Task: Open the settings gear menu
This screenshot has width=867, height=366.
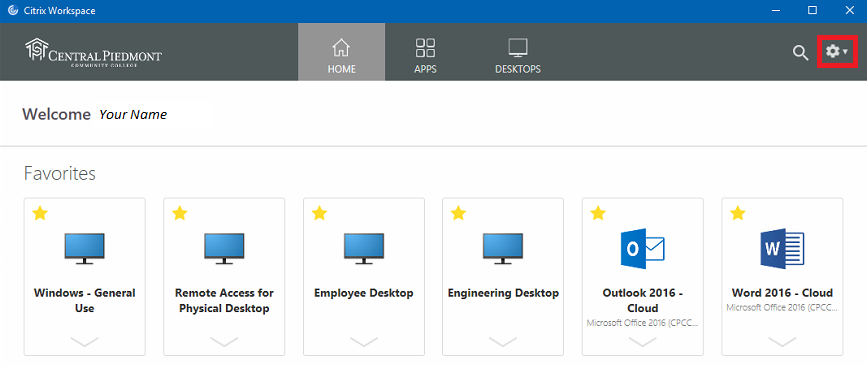Action: 837,51
